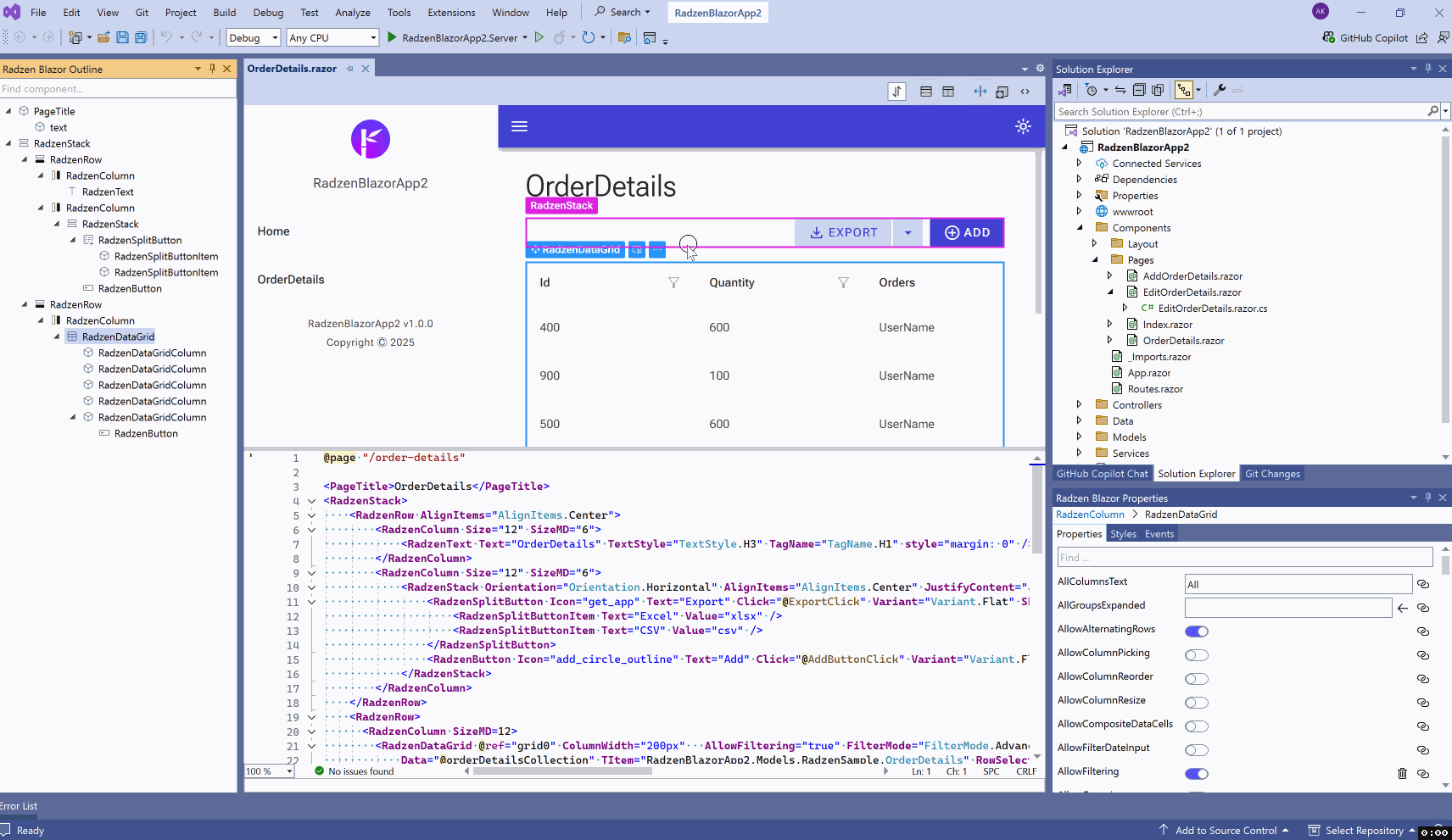
Task: Click the Id column filter funnel icon
Action: click(x=673, y=282)
